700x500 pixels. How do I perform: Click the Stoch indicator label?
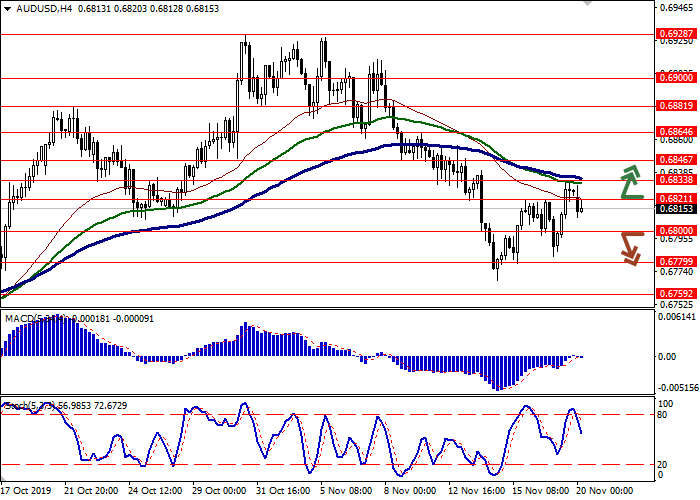pyautogui.click(x=16, y=405)
